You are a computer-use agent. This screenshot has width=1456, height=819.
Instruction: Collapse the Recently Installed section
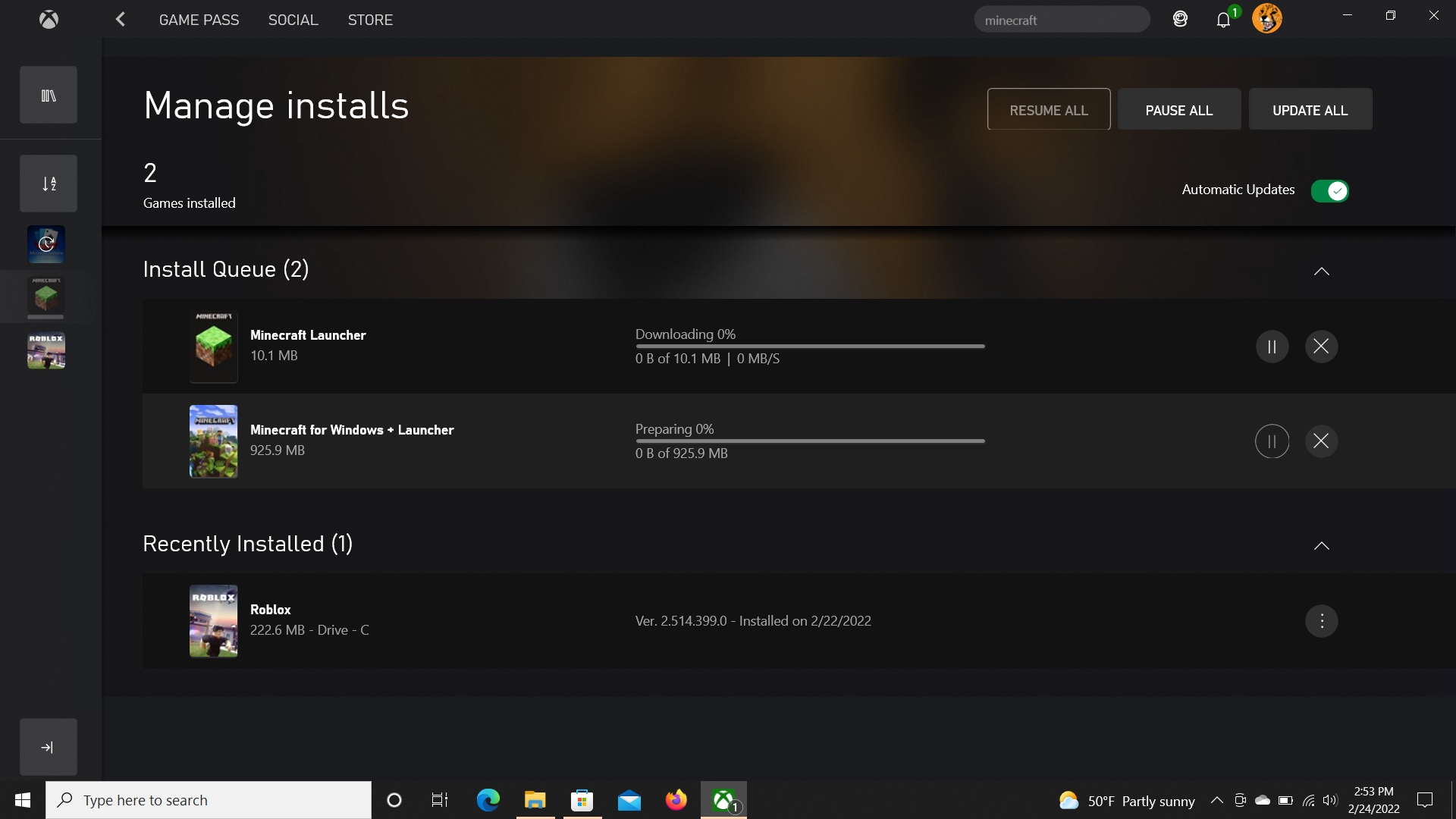coord(1321,546)
